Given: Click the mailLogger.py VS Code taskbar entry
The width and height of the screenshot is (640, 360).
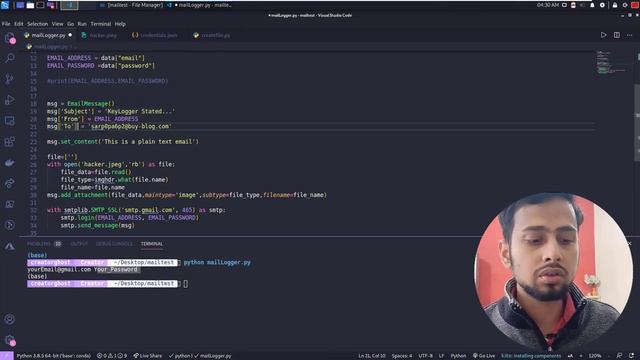Looking at the screenshot, I should point(200,5).
